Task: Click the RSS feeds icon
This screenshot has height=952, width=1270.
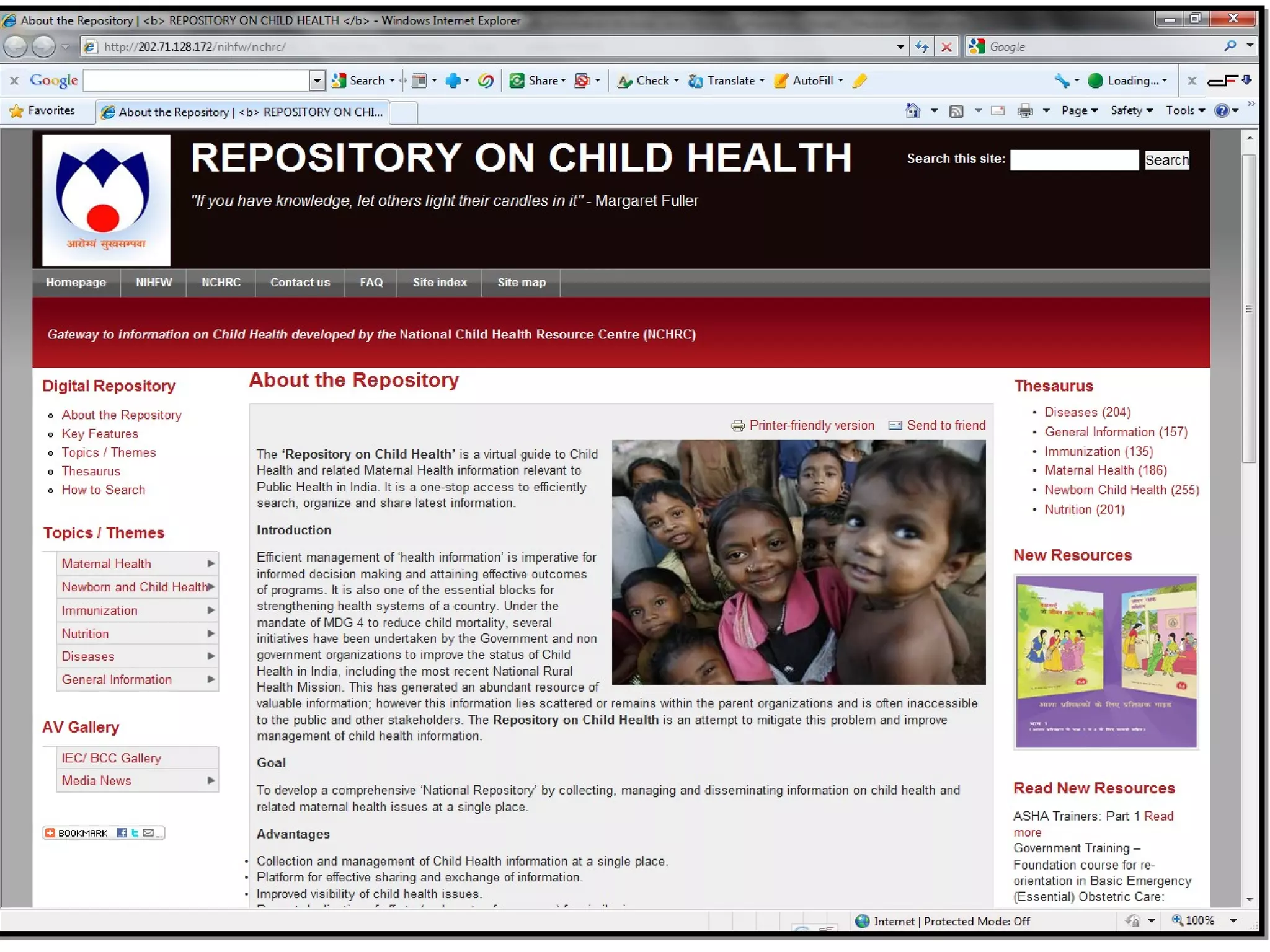Action: 956,111
